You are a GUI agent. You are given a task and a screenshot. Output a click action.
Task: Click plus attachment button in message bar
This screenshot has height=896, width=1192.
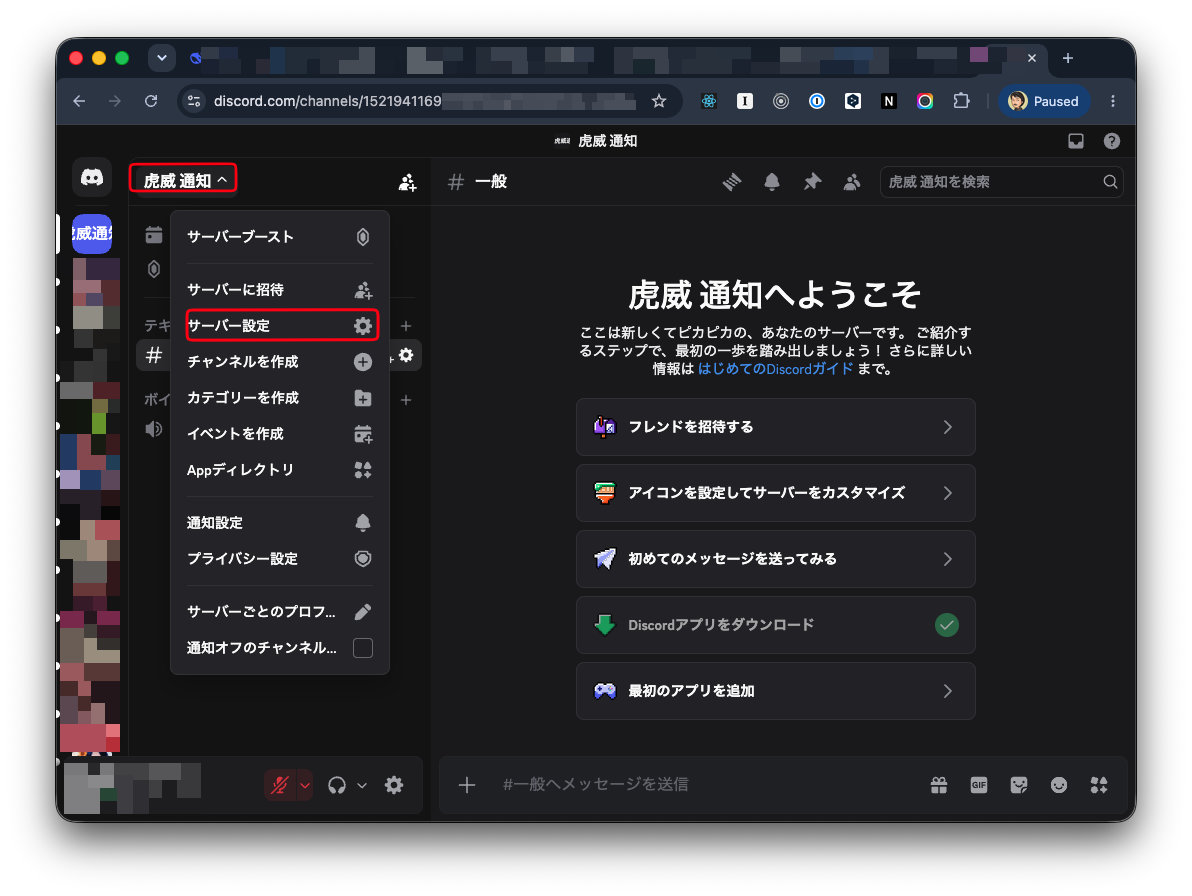point(467,785)
